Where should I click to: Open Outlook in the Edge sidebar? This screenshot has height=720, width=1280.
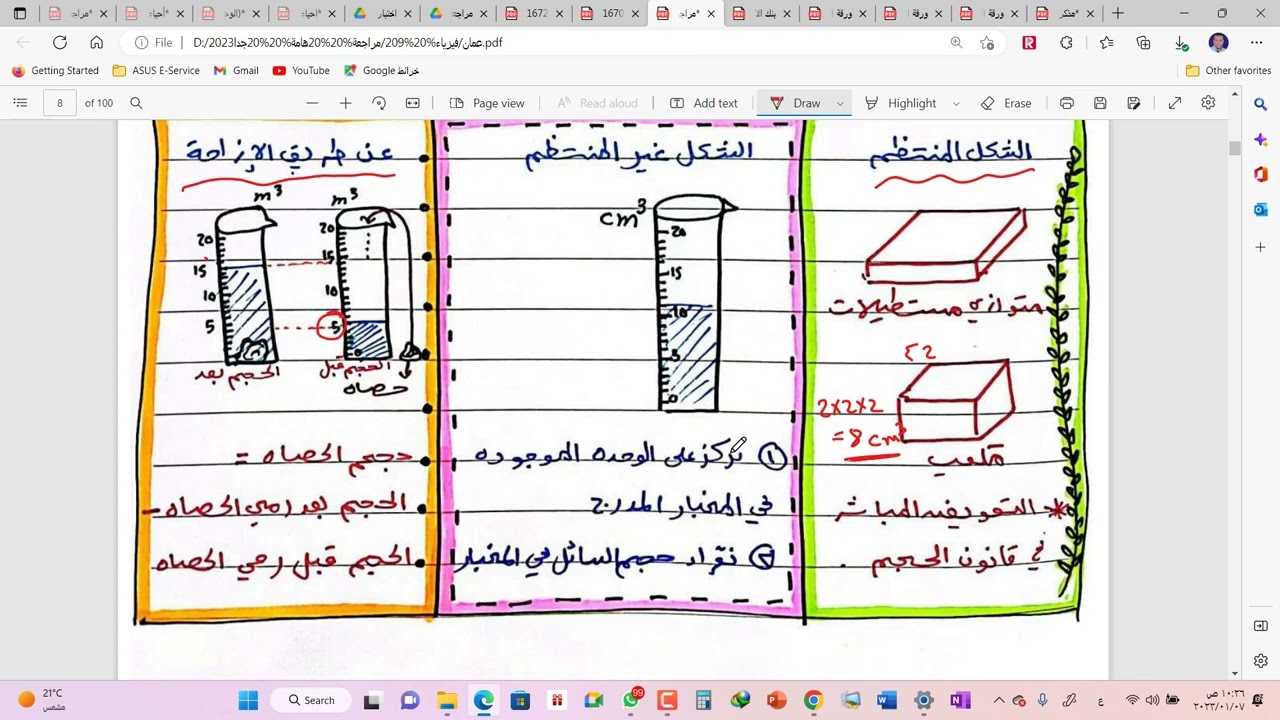click(1260, 209)
